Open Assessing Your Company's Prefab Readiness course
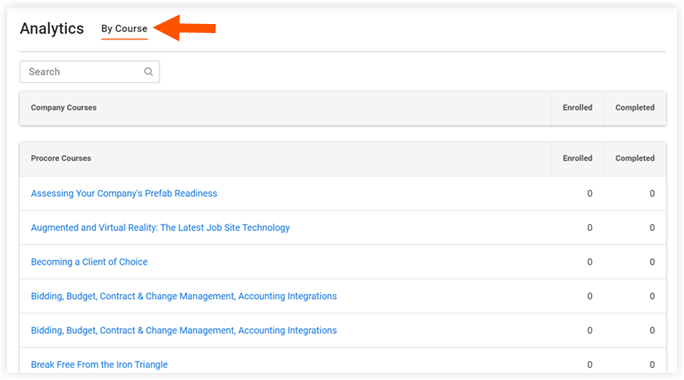 point(124,193)
